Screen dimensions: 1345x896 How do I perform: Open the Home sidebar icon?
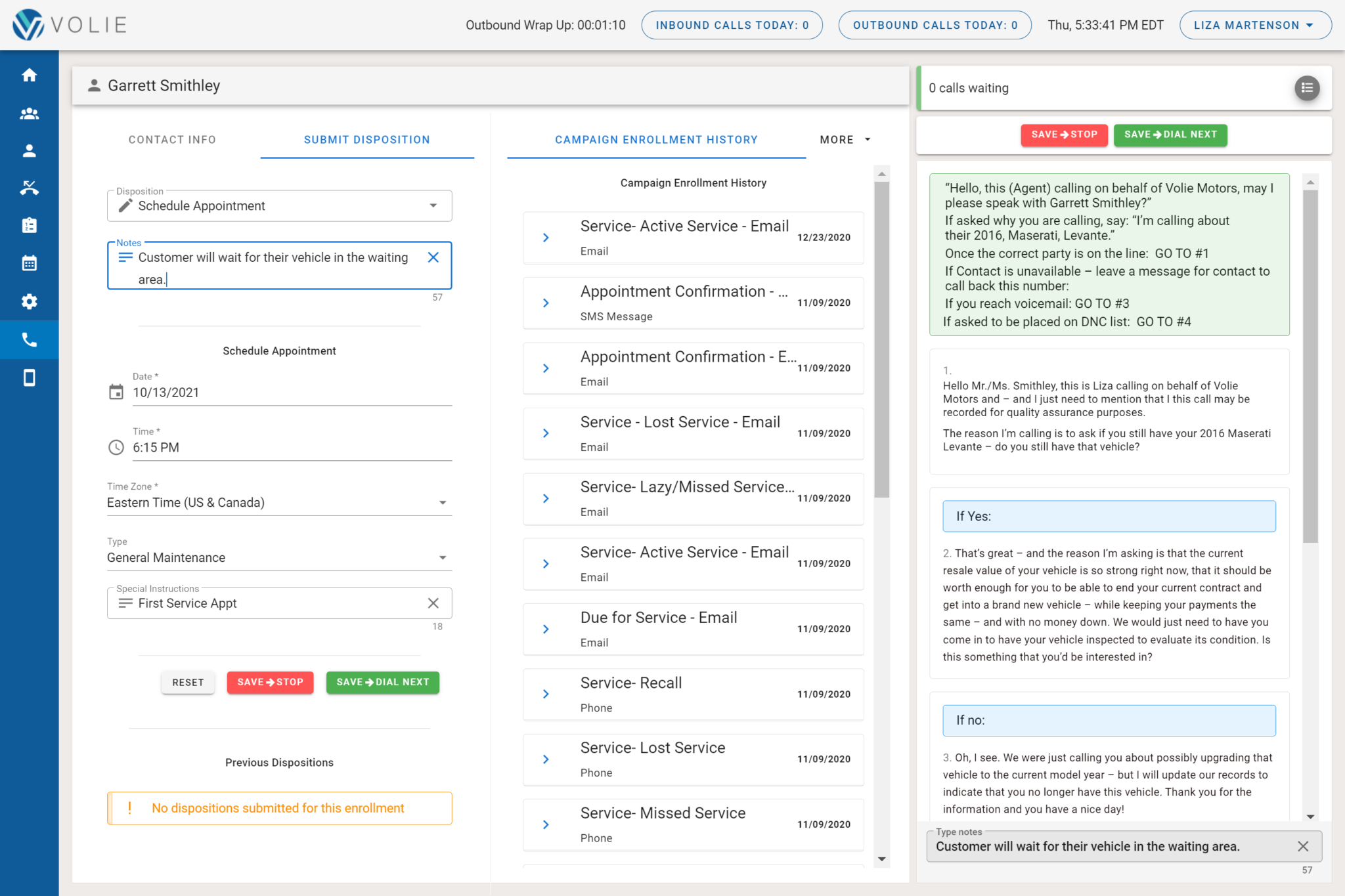pos(29,75)
